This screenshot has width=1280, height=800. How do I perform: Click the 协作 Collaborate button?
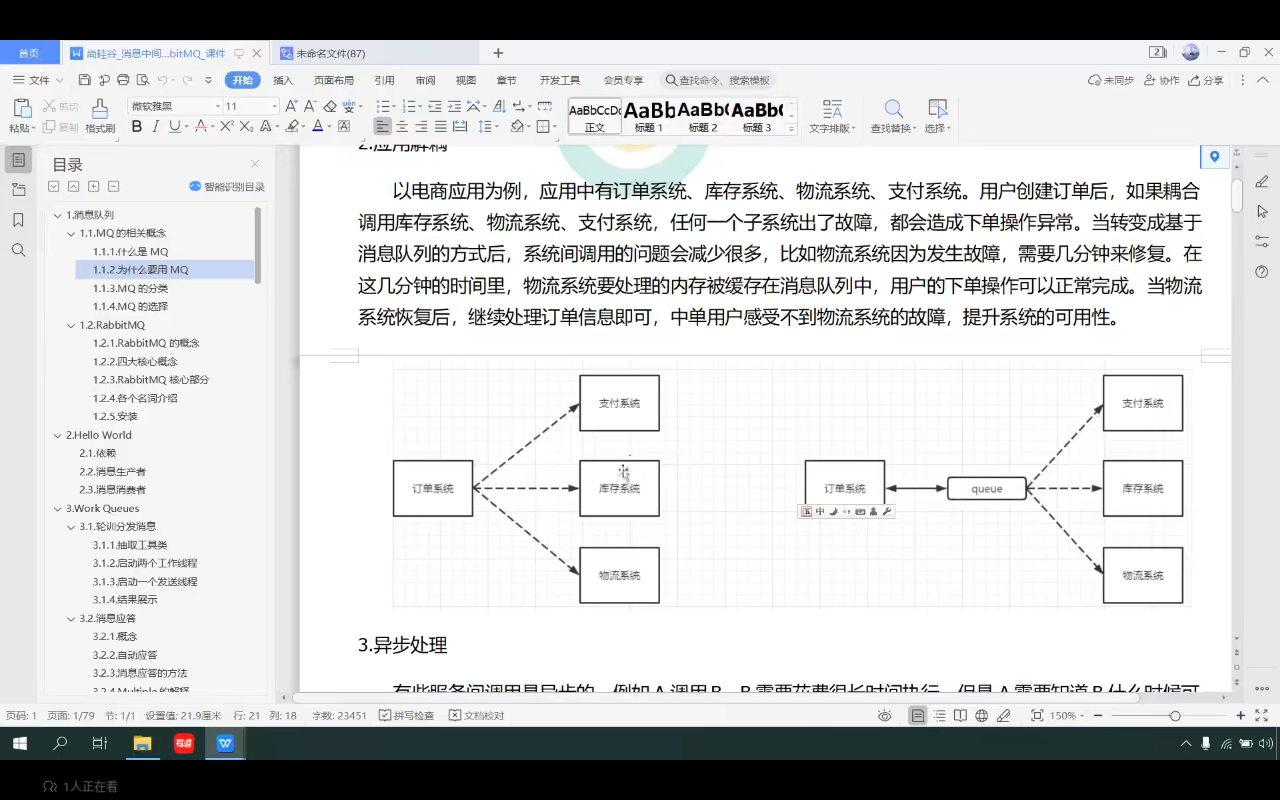pos(1161,80)
